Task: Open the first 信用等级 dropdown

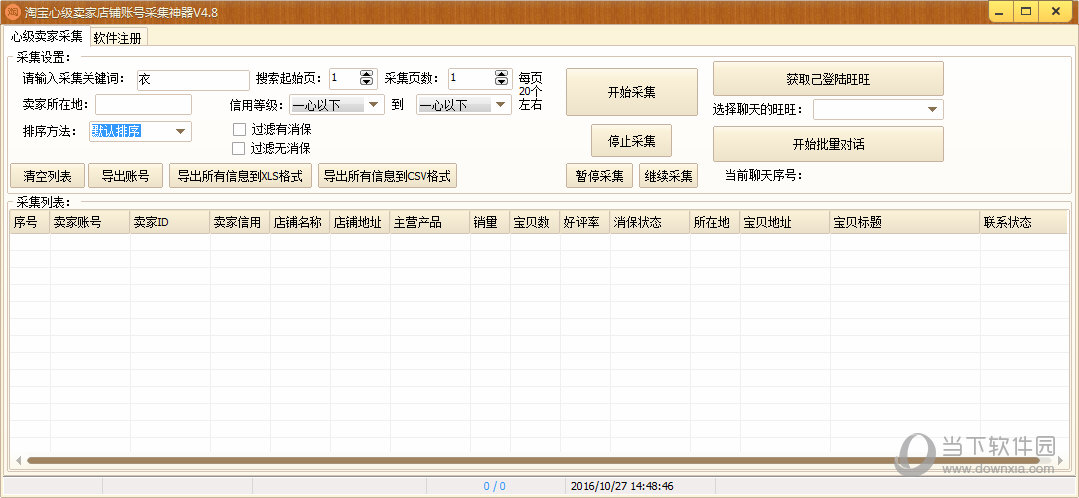Action: [336, 105]
